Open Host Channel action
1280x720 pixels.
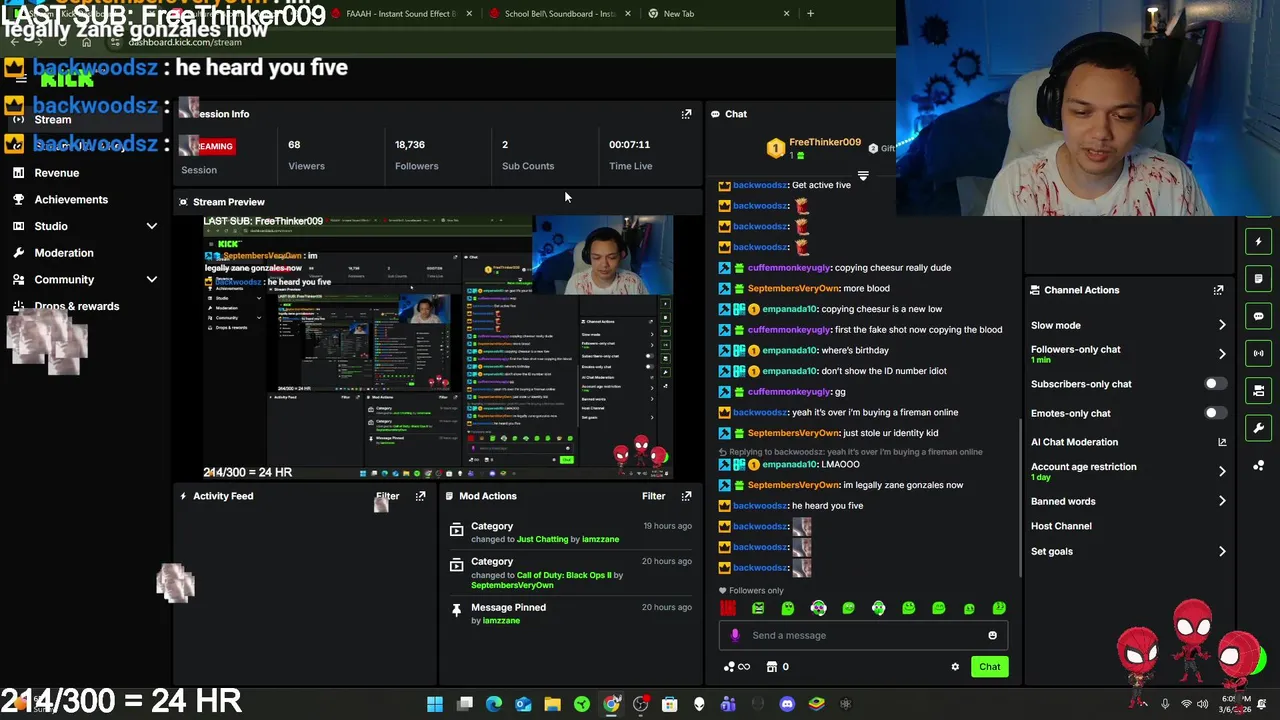click(x=1061, y=526)
